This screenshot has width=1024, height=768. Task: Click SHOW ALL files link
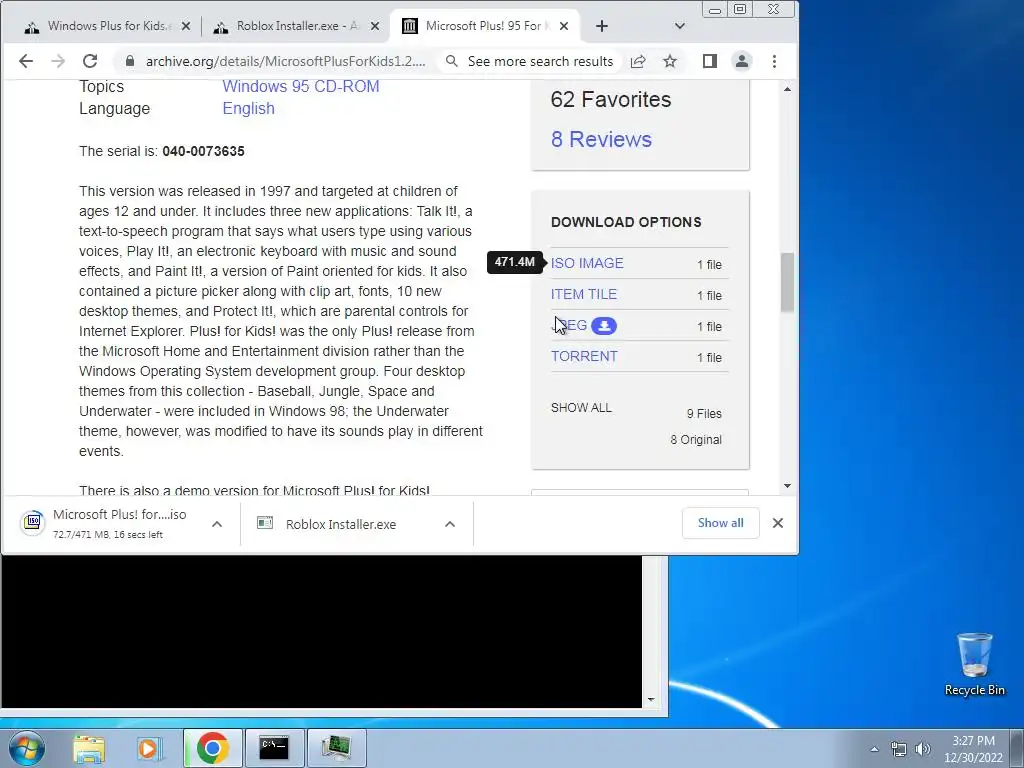pyautogui.click(x=581, y=408)
